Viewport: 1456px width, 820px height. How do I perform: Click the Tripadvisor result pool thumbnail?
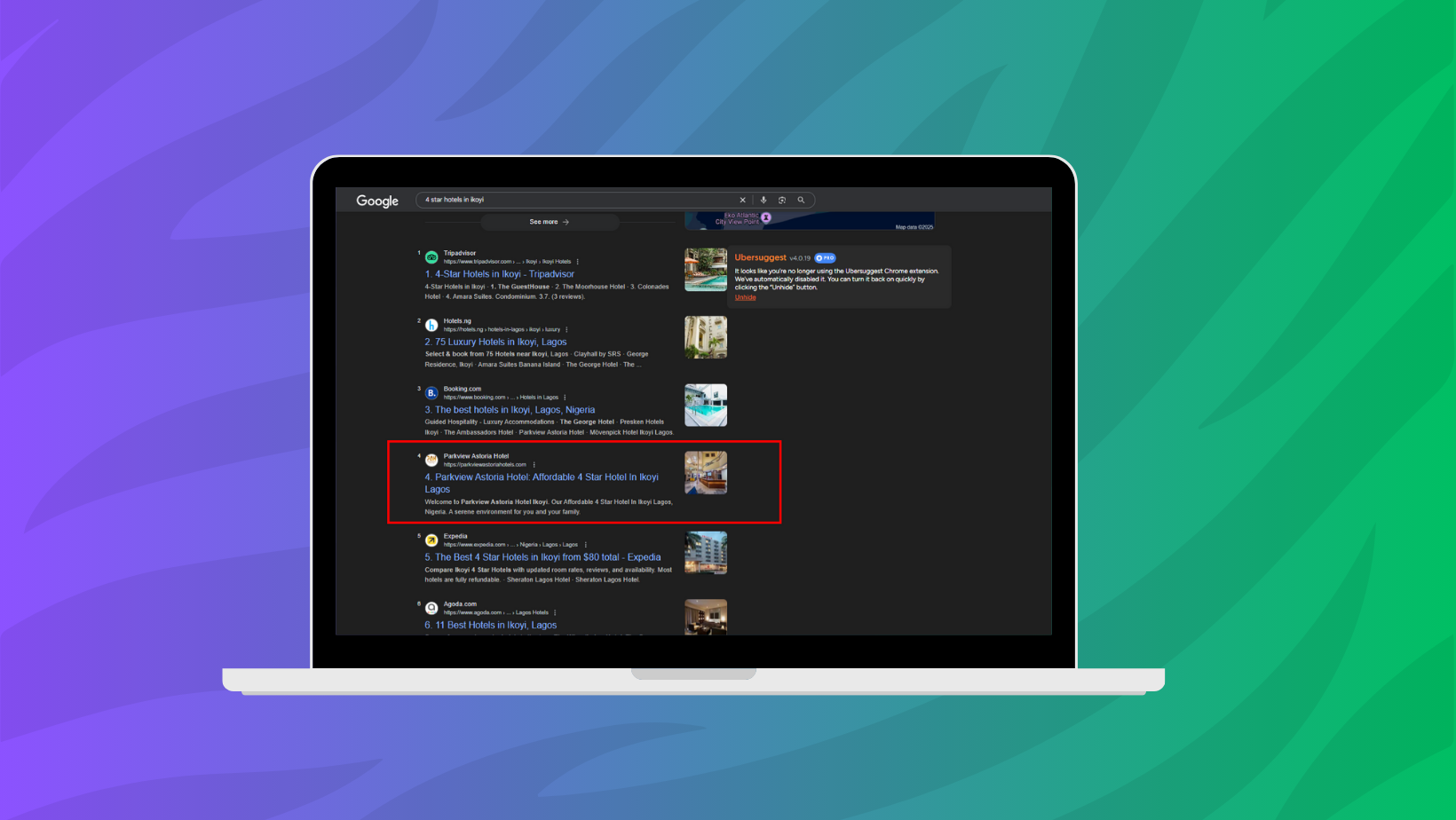[706, 270]
